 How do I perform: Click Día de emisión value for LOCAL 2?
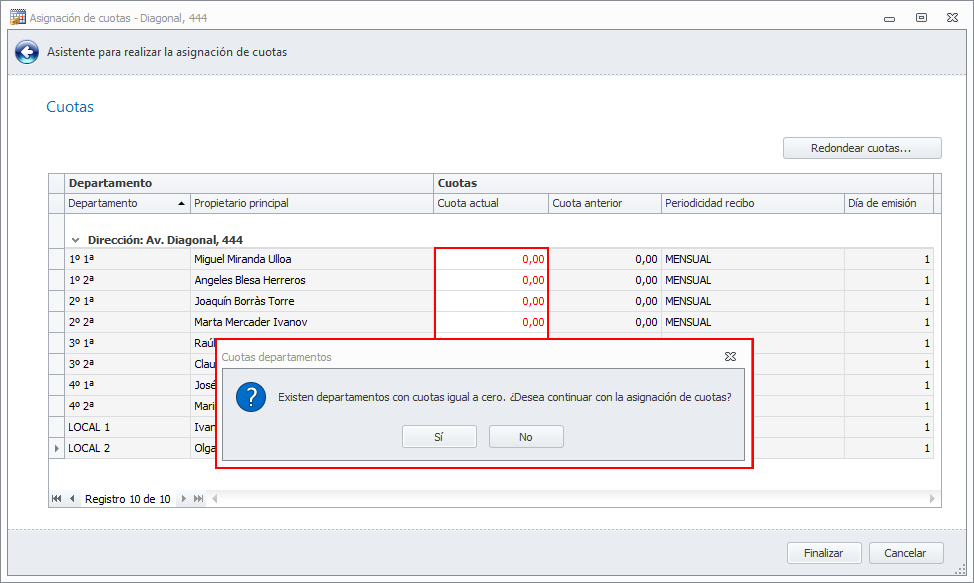889,448
